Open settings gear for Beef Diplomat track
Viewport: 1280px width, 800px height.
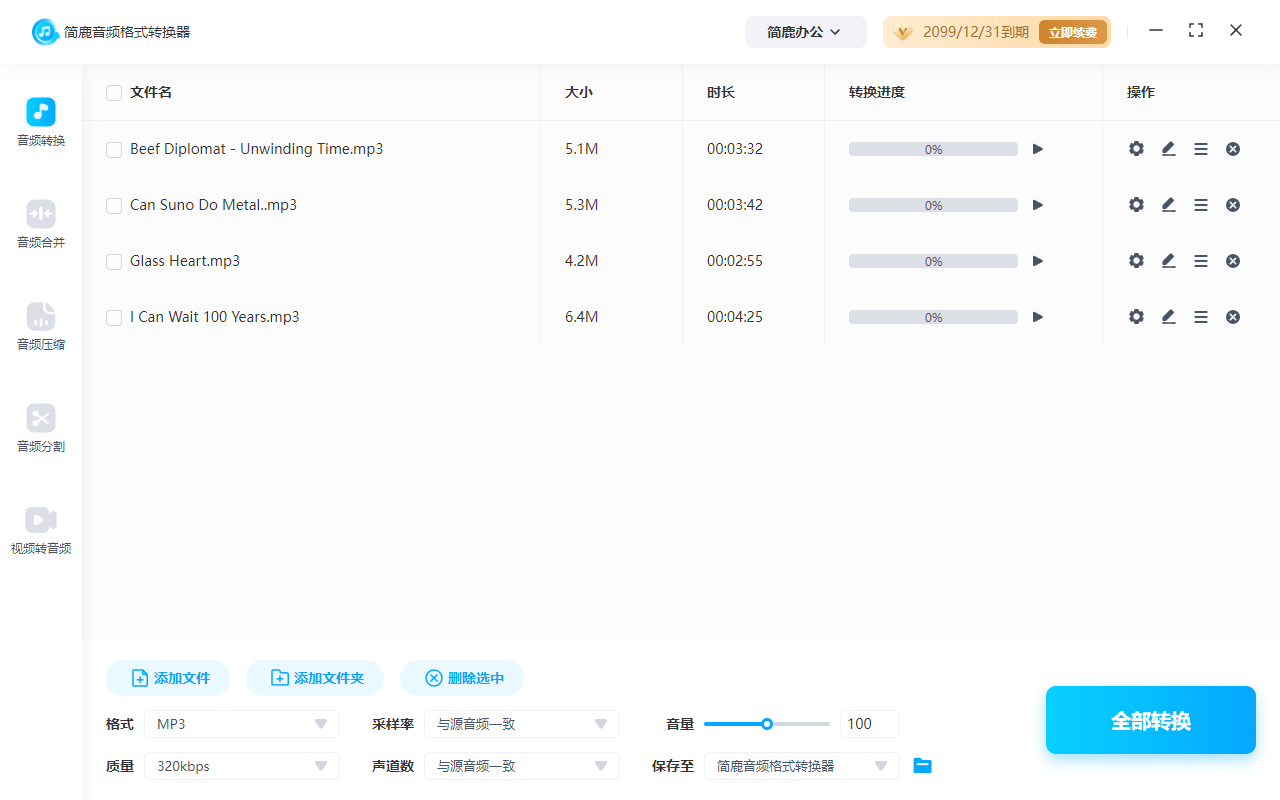1136,148
